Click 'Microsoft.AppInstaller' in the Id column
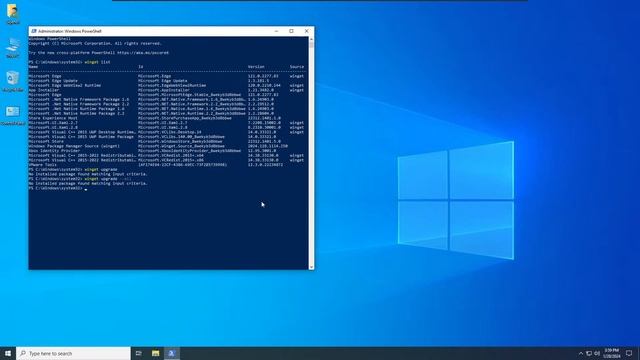Image resolution: width=640 pixels, height=360 pixels. point(164,90)
